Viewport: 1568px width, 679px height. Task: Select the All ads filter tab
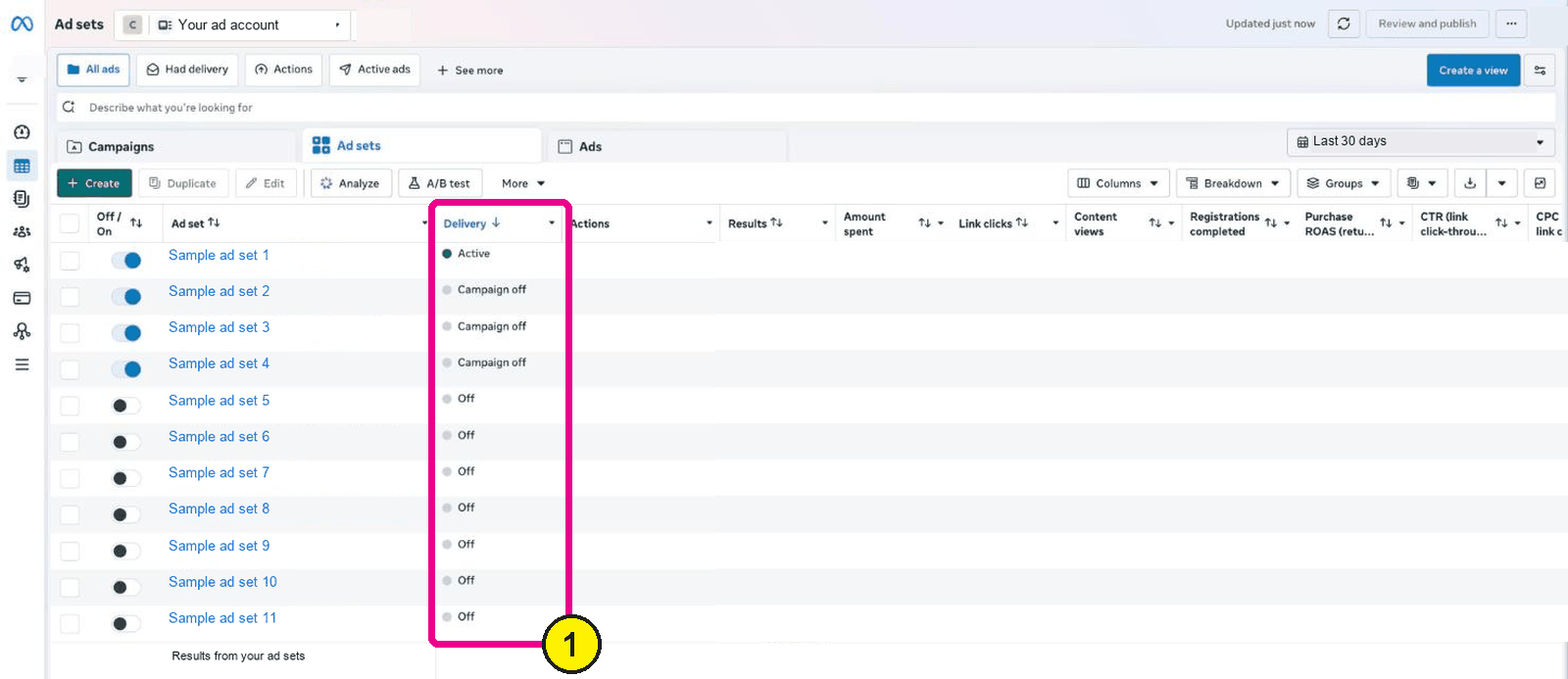94,70
